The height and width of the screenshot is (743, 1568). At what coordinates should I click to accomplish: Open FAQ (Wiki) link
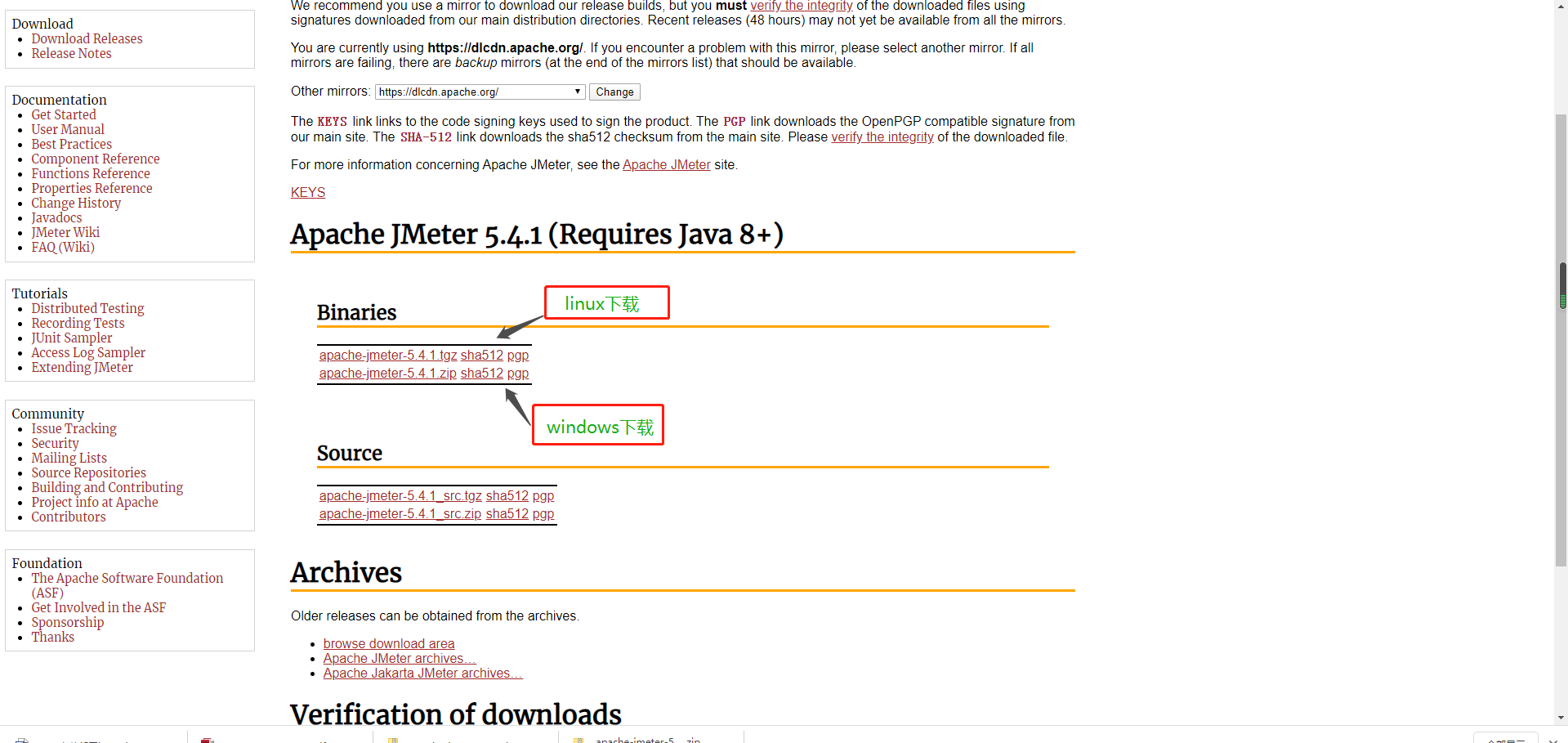click(x=63, y=247)
